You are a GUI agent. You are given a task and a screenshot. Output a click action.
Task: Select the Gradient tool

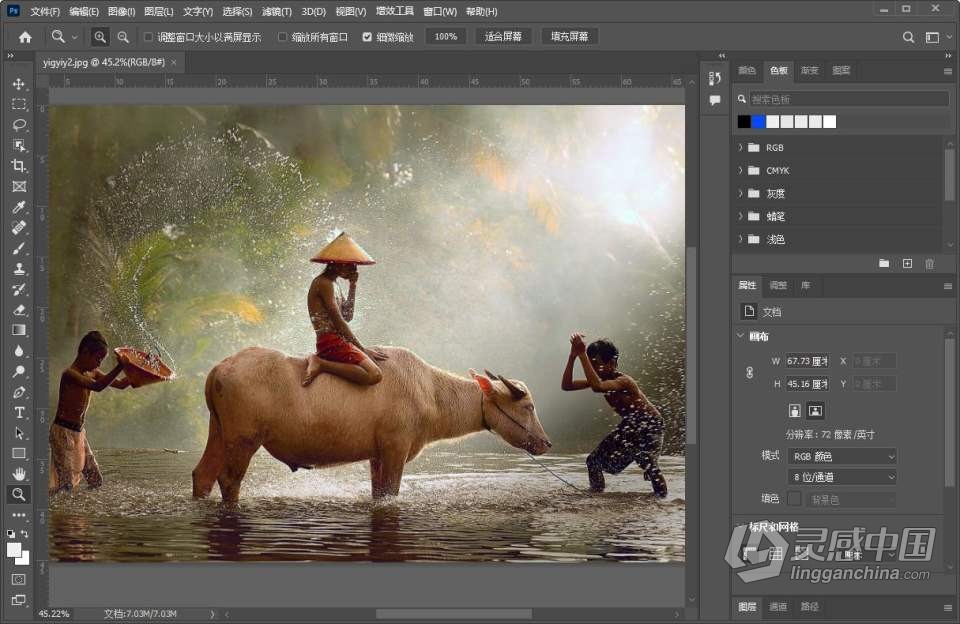19,330
